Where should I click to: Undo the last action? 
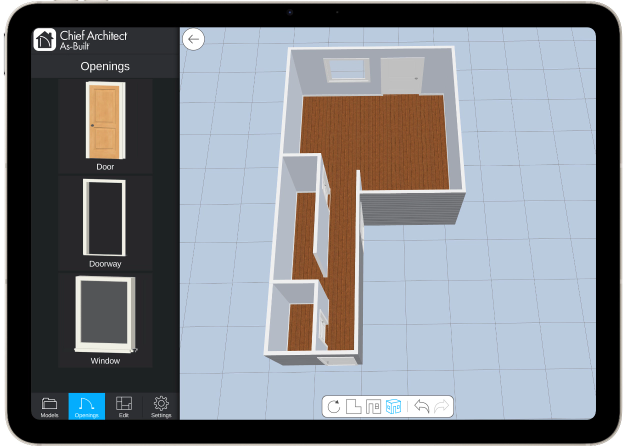(x=421, y=406)
